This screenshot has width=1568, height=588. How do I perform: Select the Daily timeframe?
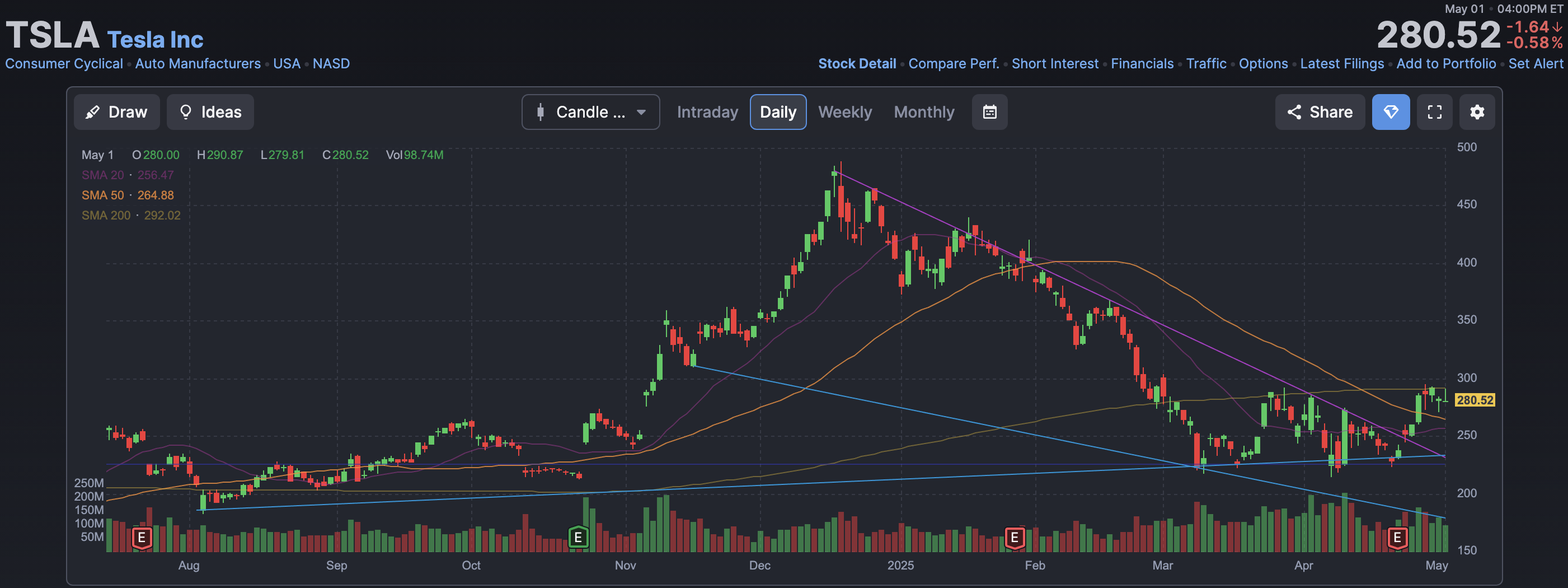[778, 112]
